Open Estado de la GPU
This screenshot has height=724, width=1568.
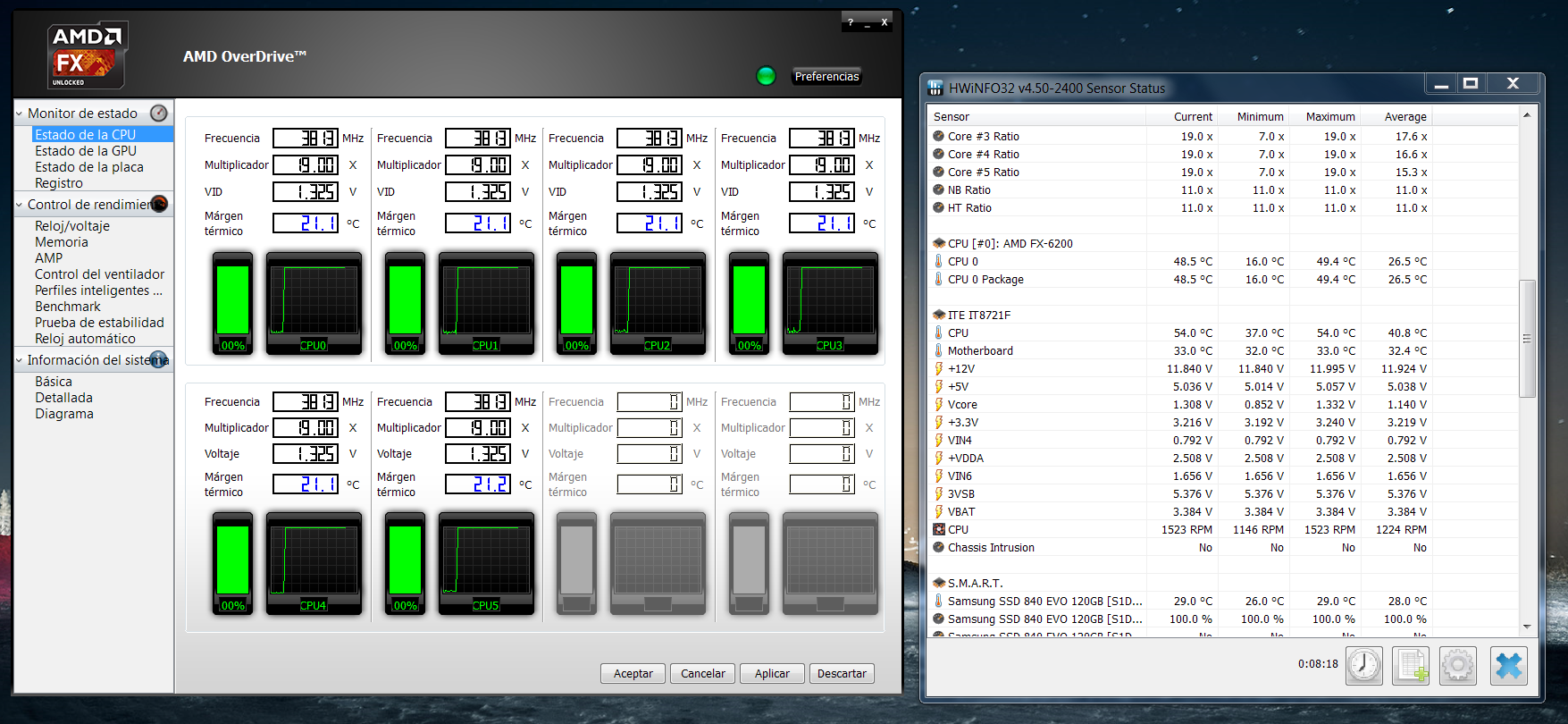86,151
